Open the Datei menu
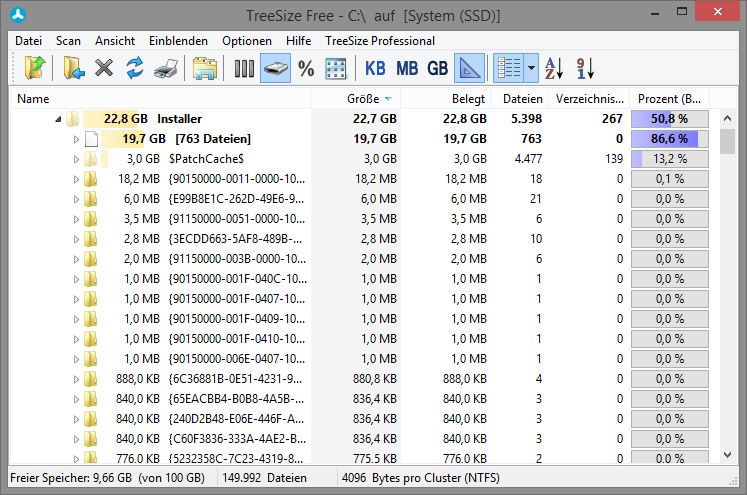Image resolution: width=747 pixels, height=495 pixels. tap(29, 41)
